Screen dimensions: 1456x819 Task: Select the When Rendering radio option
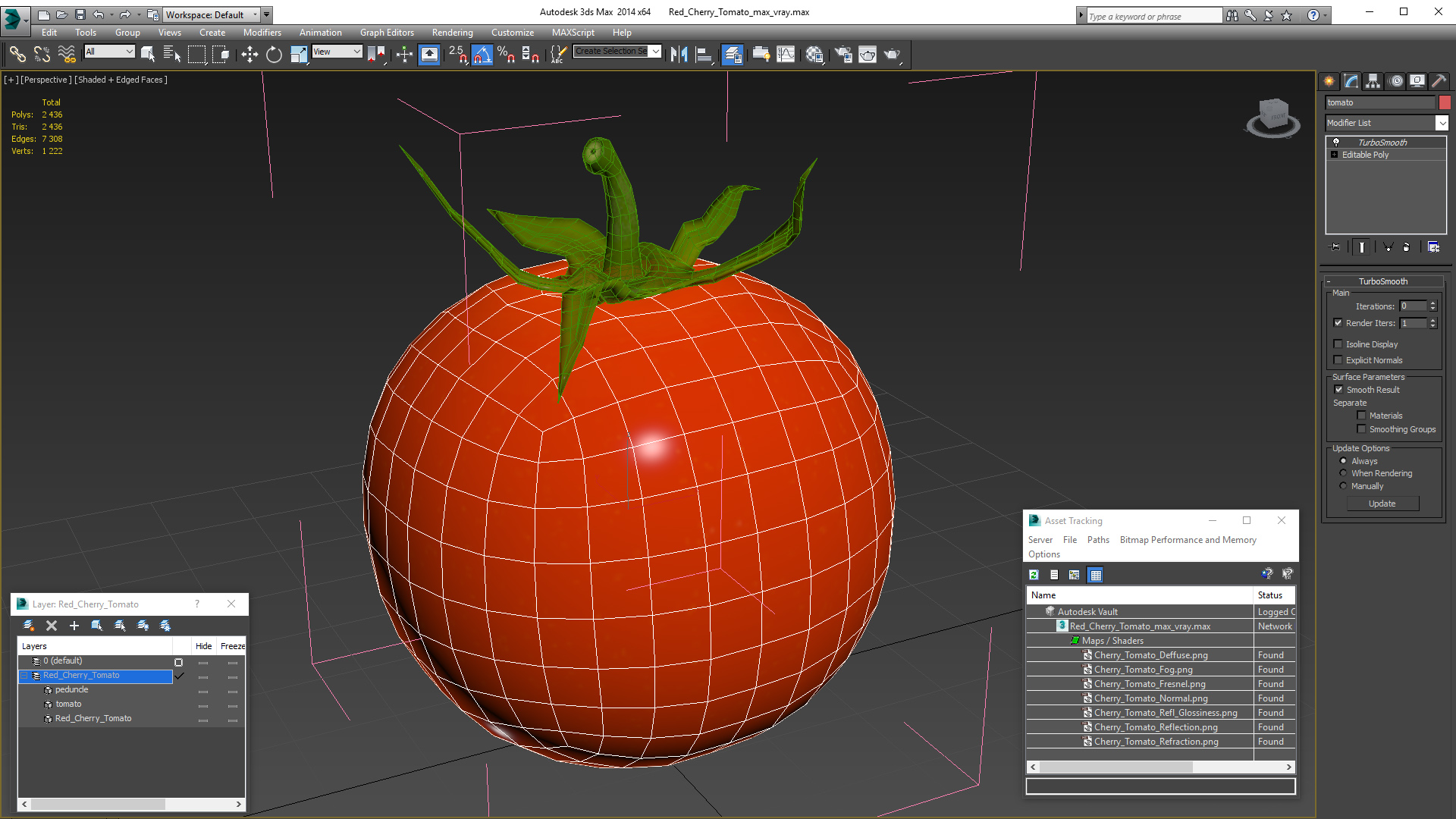click(1343, 473)
